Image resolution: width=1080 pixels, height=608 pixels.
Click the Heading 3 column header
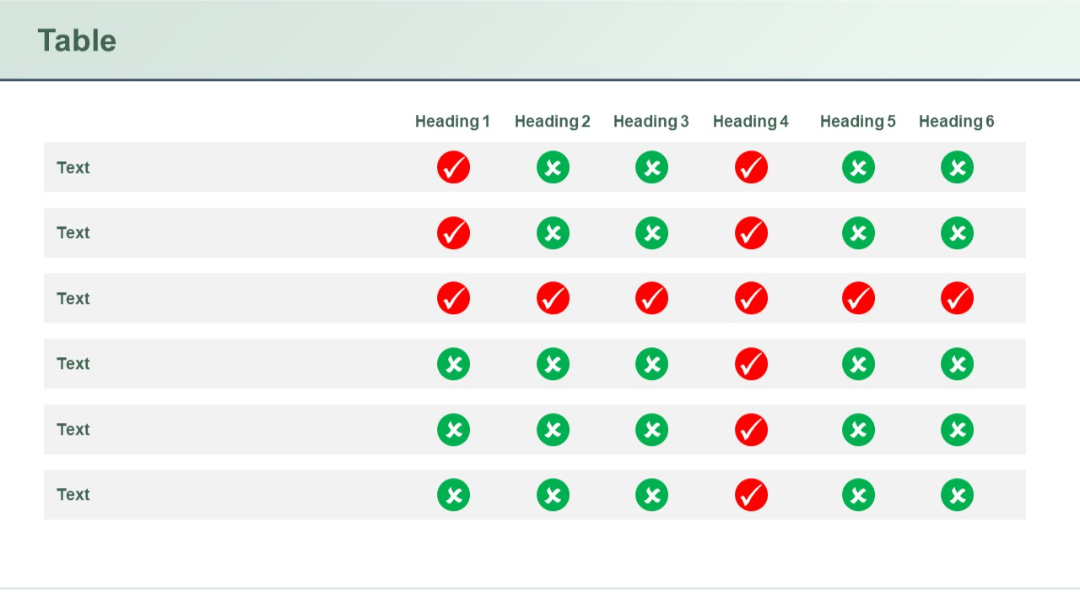pos(651,121)
